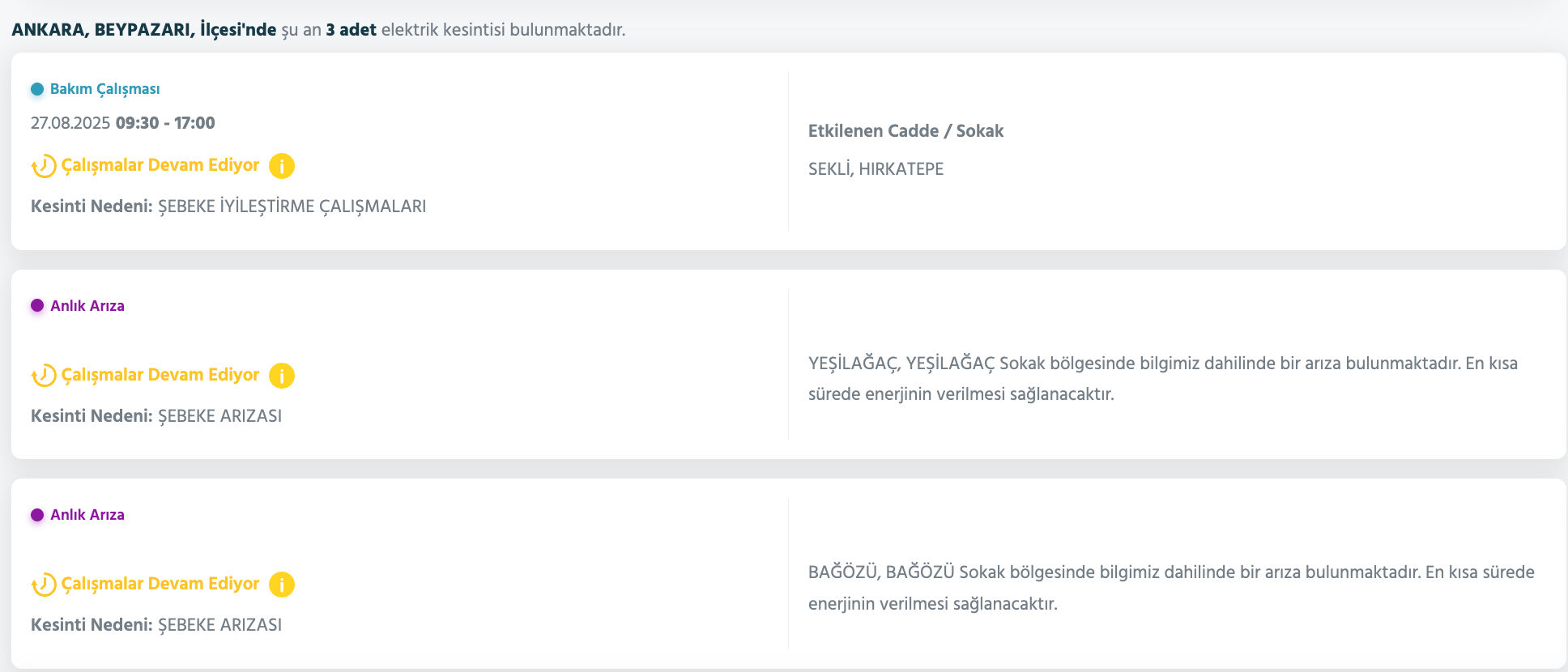Select the purple Anlık Arıza dot in second card
The width and height of the screenshot is (1568, 672).
(36, 306)
